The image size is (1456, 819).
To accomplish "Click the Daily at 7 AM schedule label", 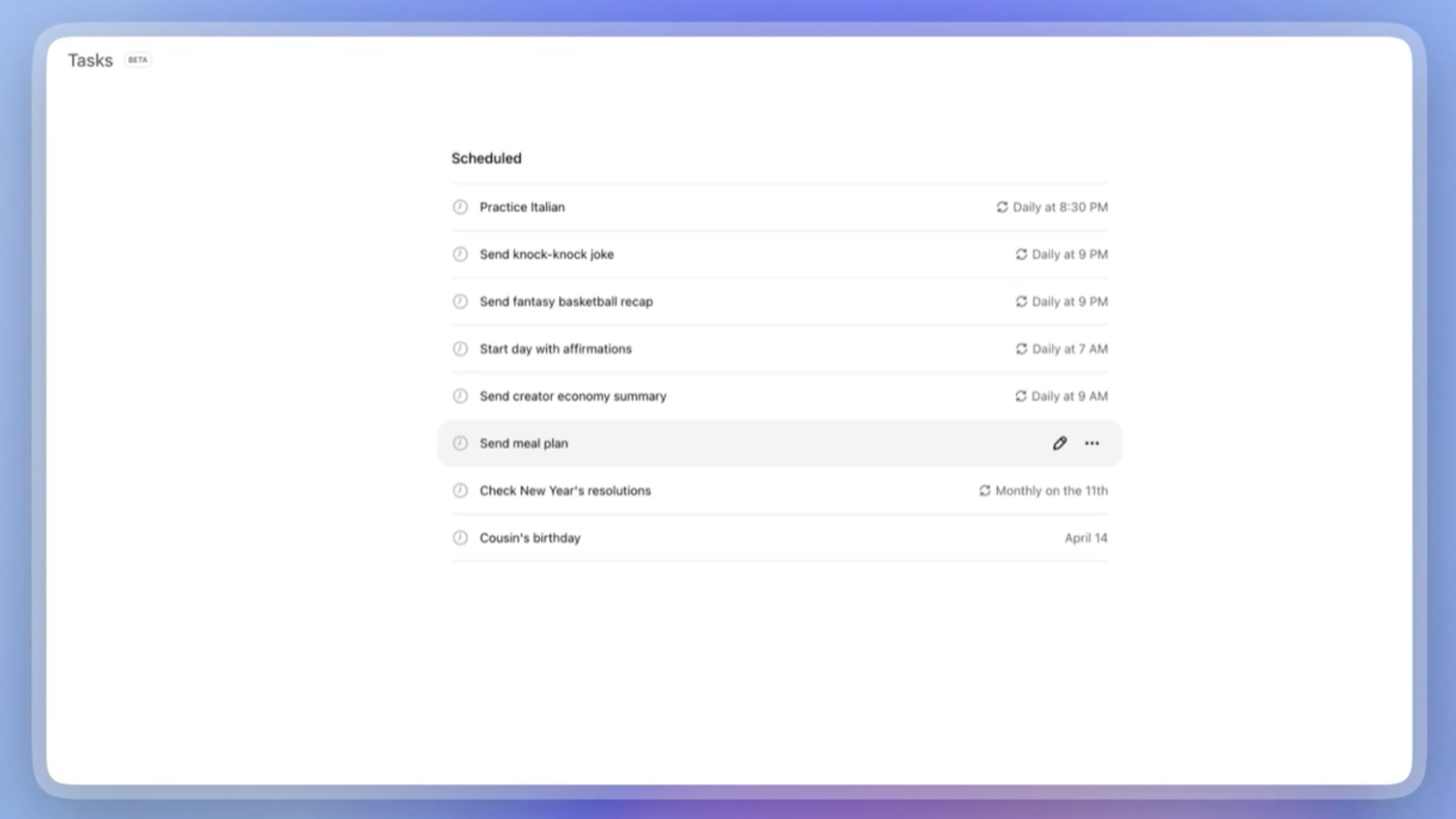I will tap(1069, 349).
